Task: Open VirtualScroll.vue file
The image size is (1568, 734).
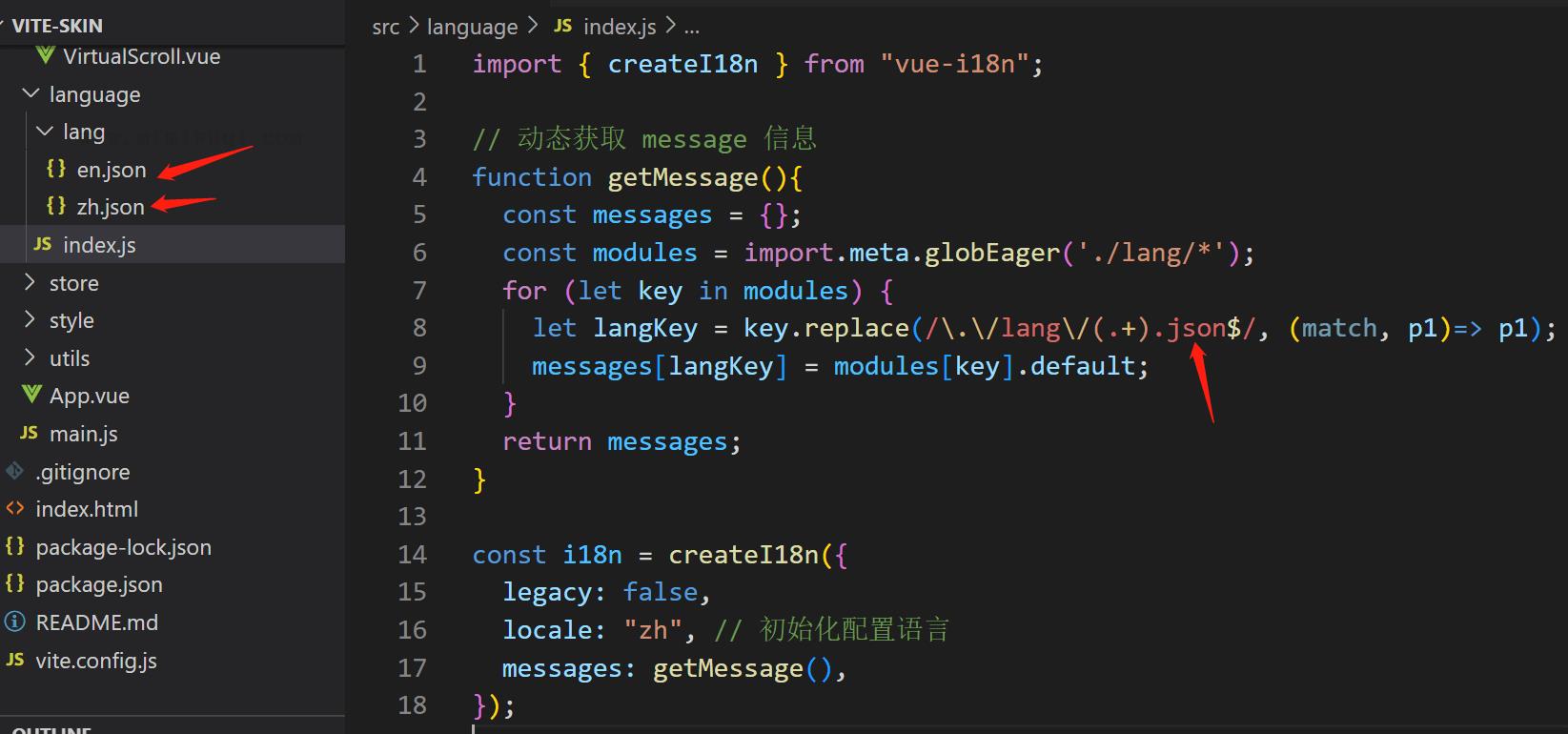Action: tap(141, 56)
